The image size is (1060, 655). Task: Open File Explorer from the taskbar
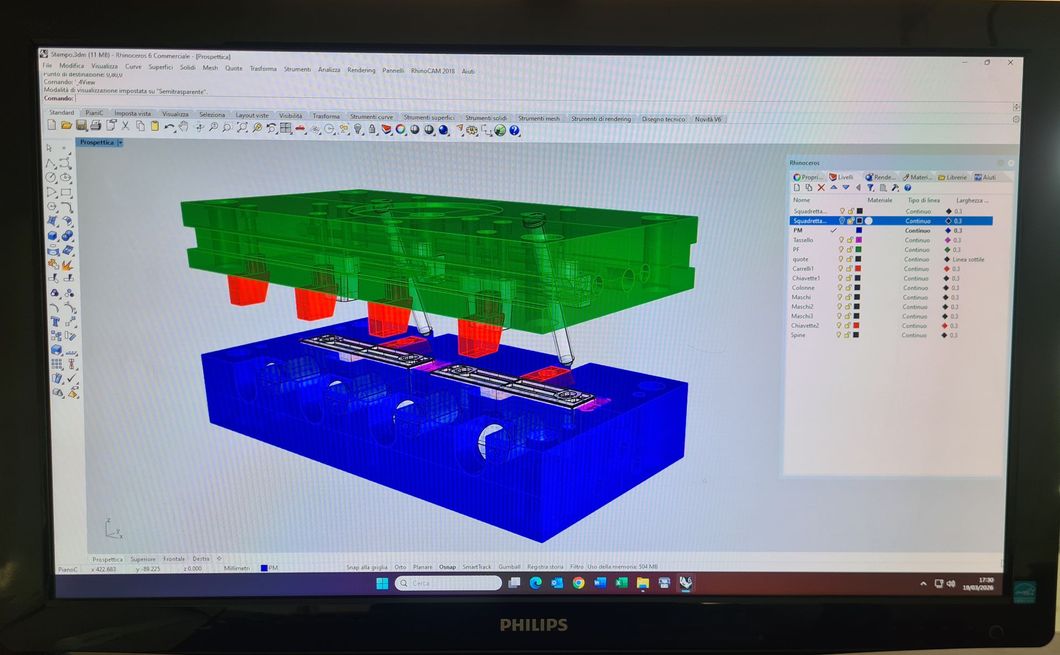[x=642, y=583]
